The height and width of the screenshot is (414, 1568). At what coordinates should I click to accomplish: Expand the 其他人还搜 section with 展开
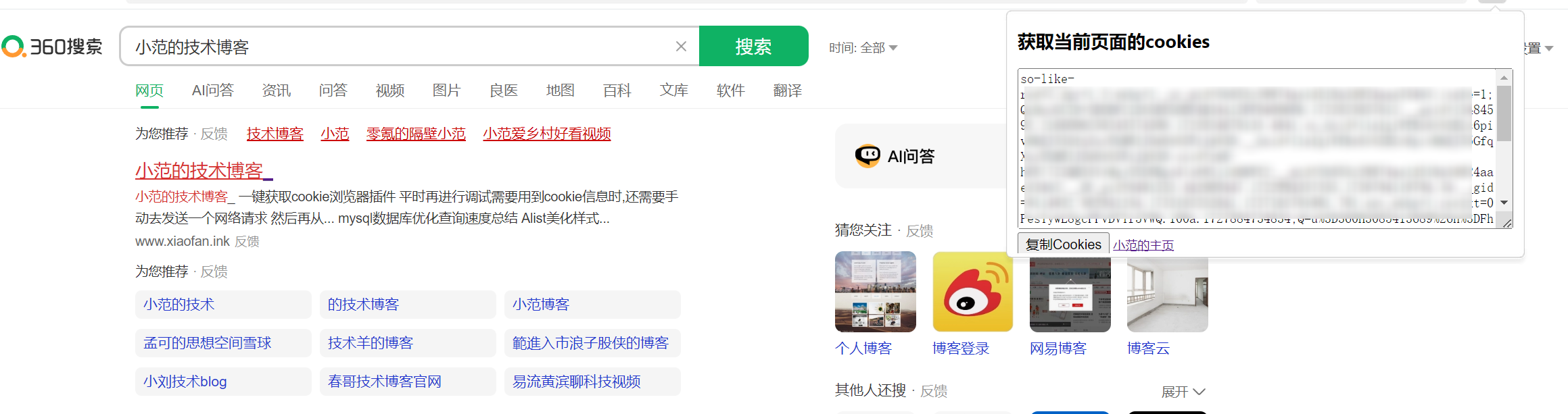click(x=1183, y=392)
